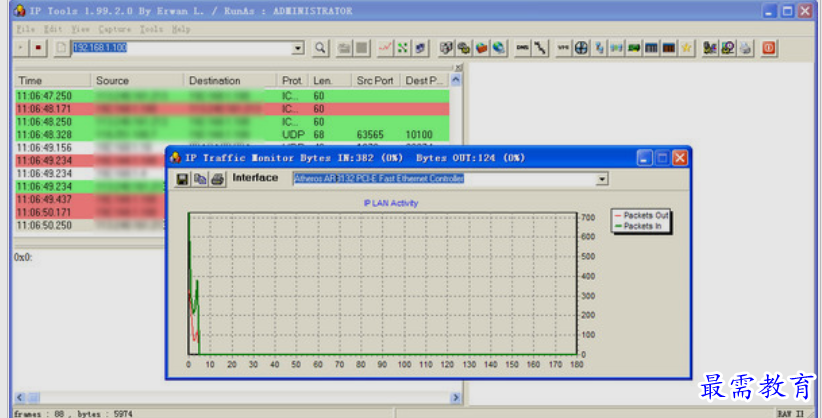The image size is (822, 418).
Task: Click the dark blue memory bars icon
Action: (x=651, y=48)
